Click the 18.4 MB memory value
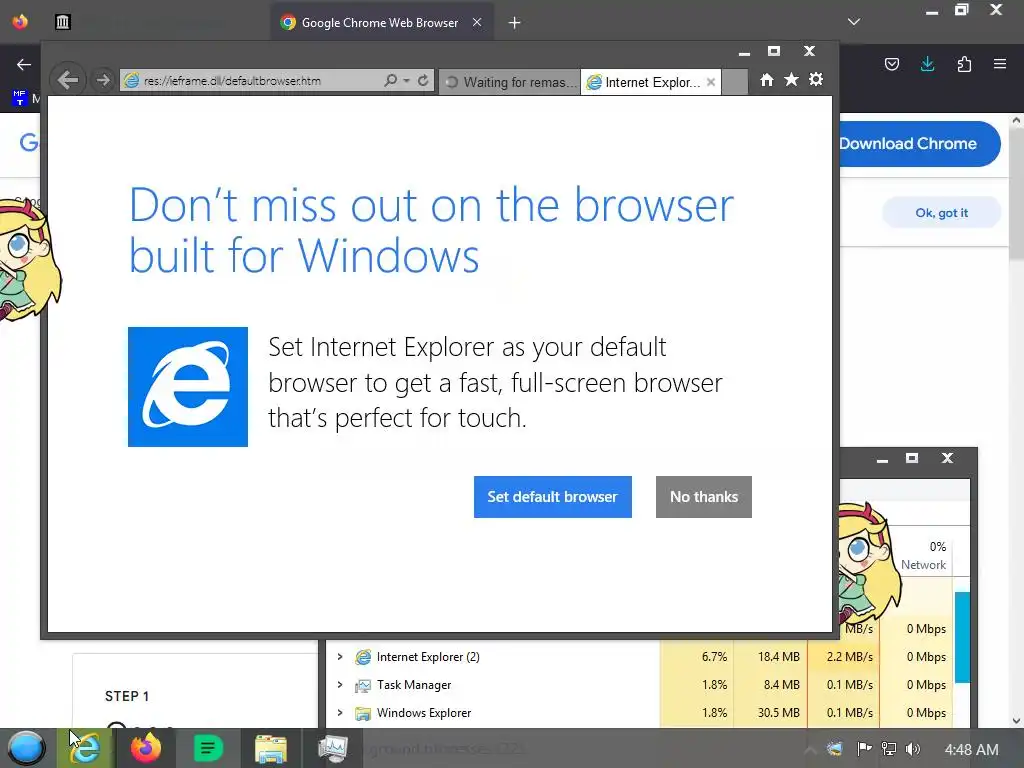The height and width of the screenshot is (768, 1024). (778, 657)
